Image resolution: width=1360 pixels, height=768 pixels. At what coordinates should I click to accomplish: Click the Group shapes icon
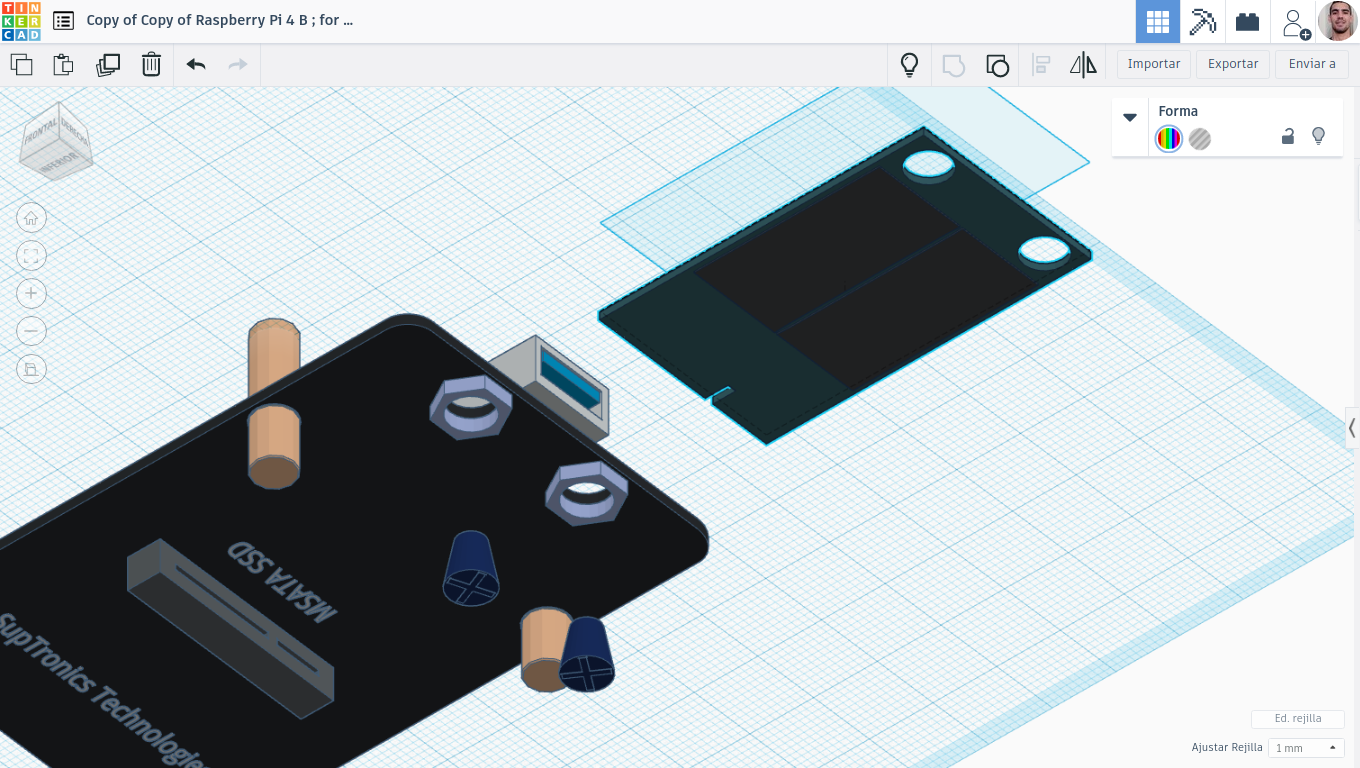pos(953,65)
